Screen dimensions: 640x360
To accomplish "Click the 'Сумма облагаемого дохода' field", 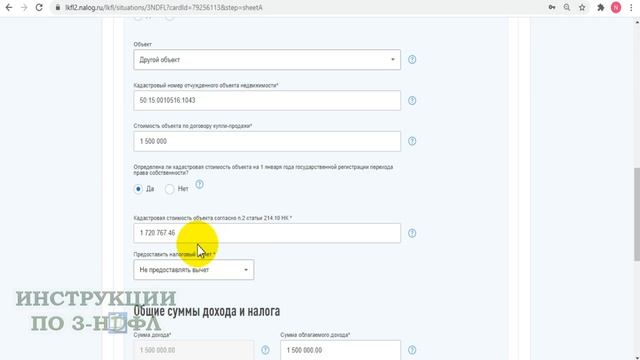I will pos(340,350).
